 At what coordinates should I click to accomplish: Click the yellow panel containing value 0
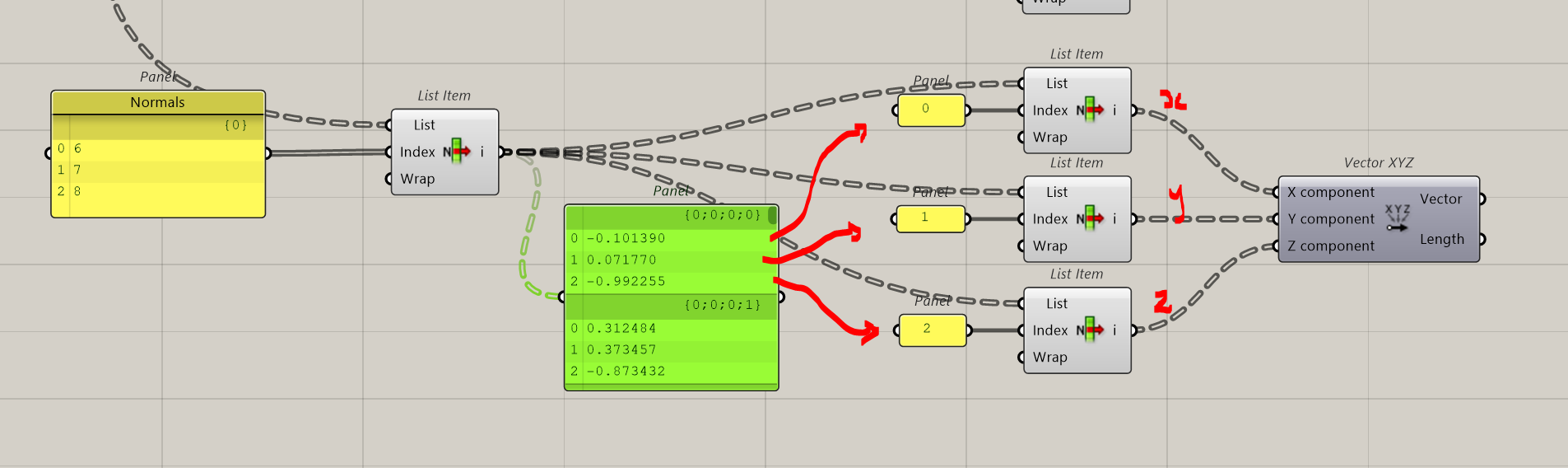click(931, 110)
